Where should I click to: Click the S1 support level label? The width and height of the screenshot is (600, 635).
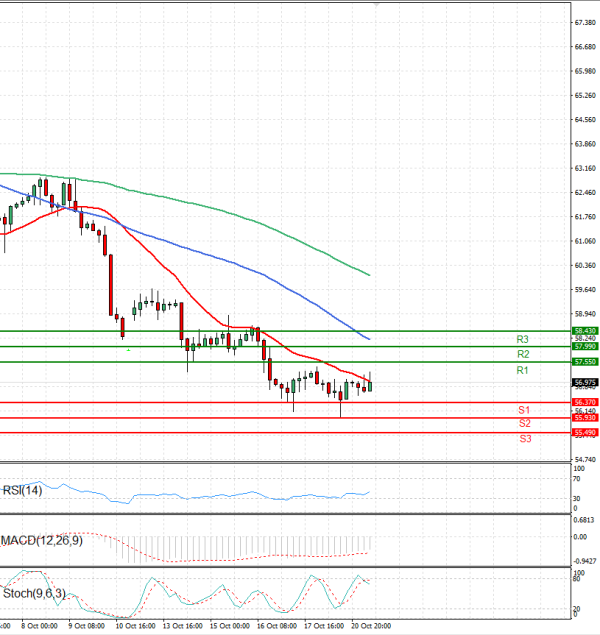[x=524, y=411]
